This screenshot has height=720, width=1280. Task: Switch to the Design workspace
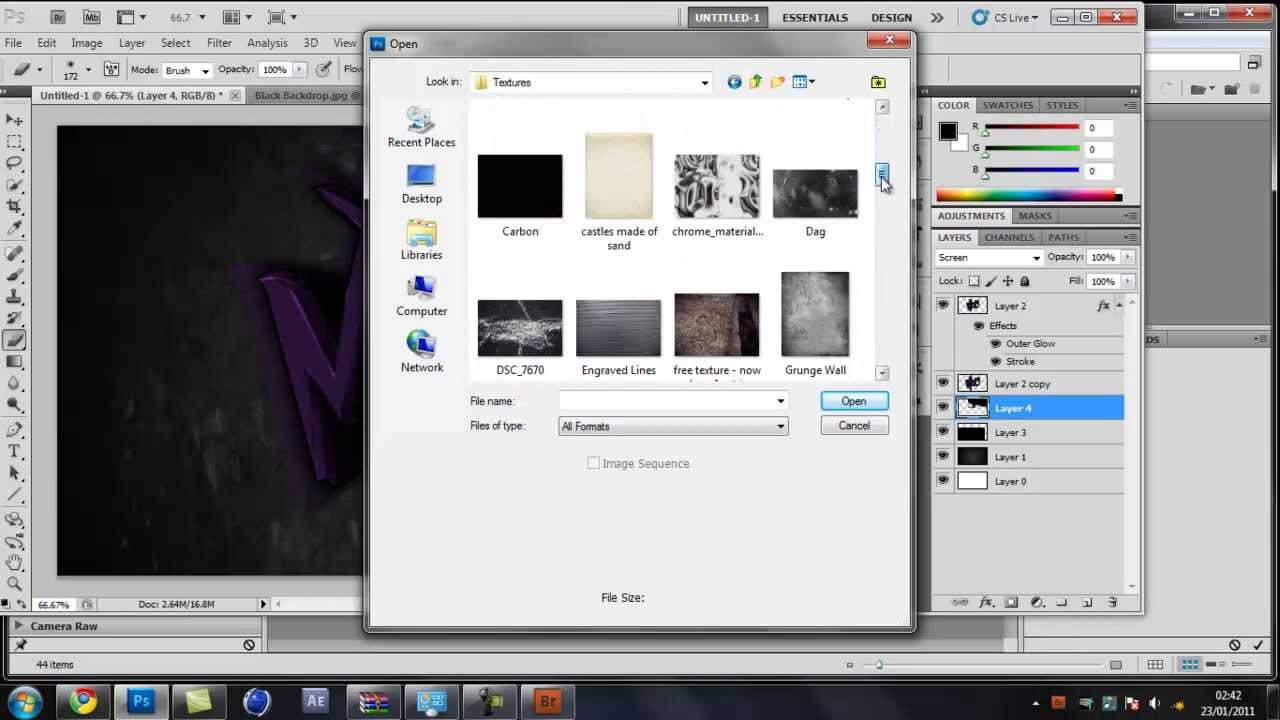[891, 17]
